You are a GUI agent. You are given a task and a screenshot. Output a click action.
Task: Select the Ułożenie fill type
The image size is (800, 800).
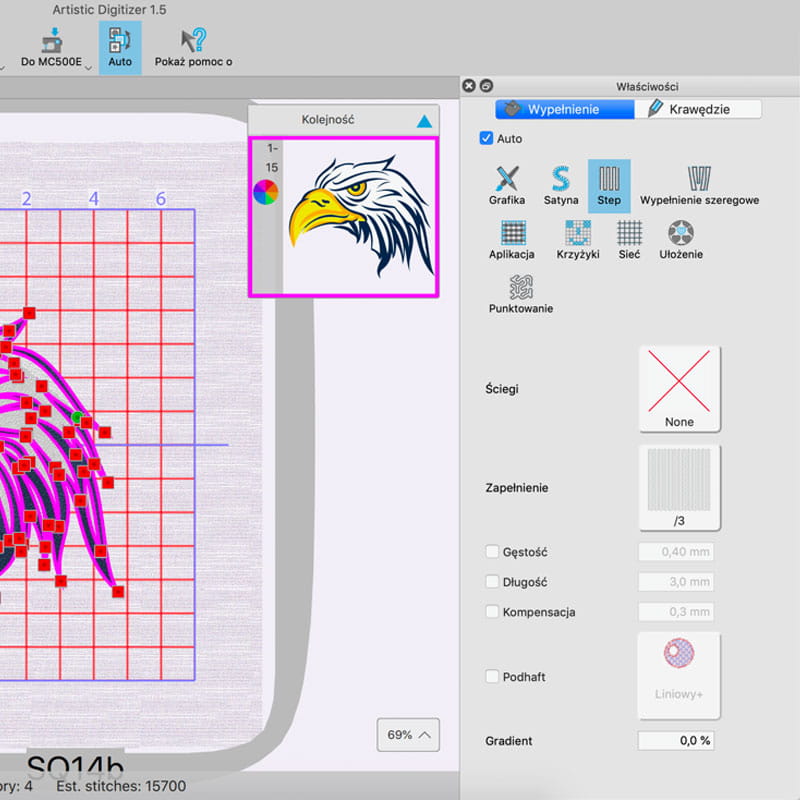[x=681, y=240]
